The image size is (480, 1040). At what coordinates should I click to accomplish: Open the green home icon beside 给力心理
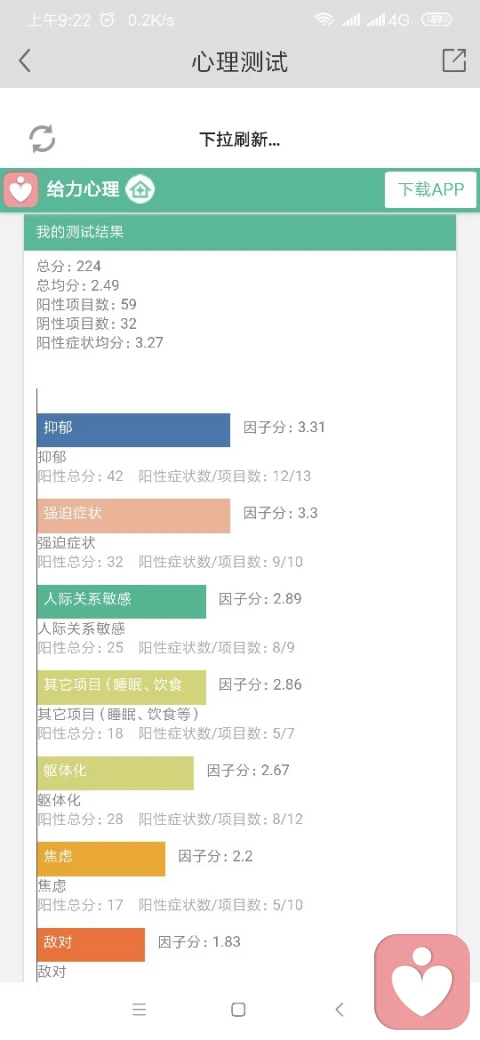point(140,190)
